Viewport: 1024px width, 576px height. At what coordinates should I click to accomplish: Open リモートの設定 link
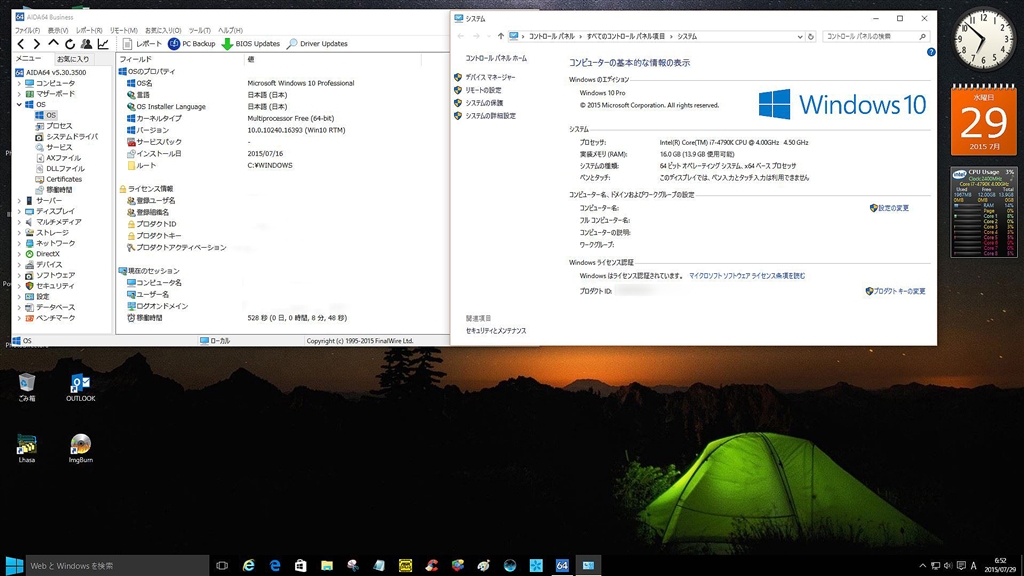click(x=483, y=90)
